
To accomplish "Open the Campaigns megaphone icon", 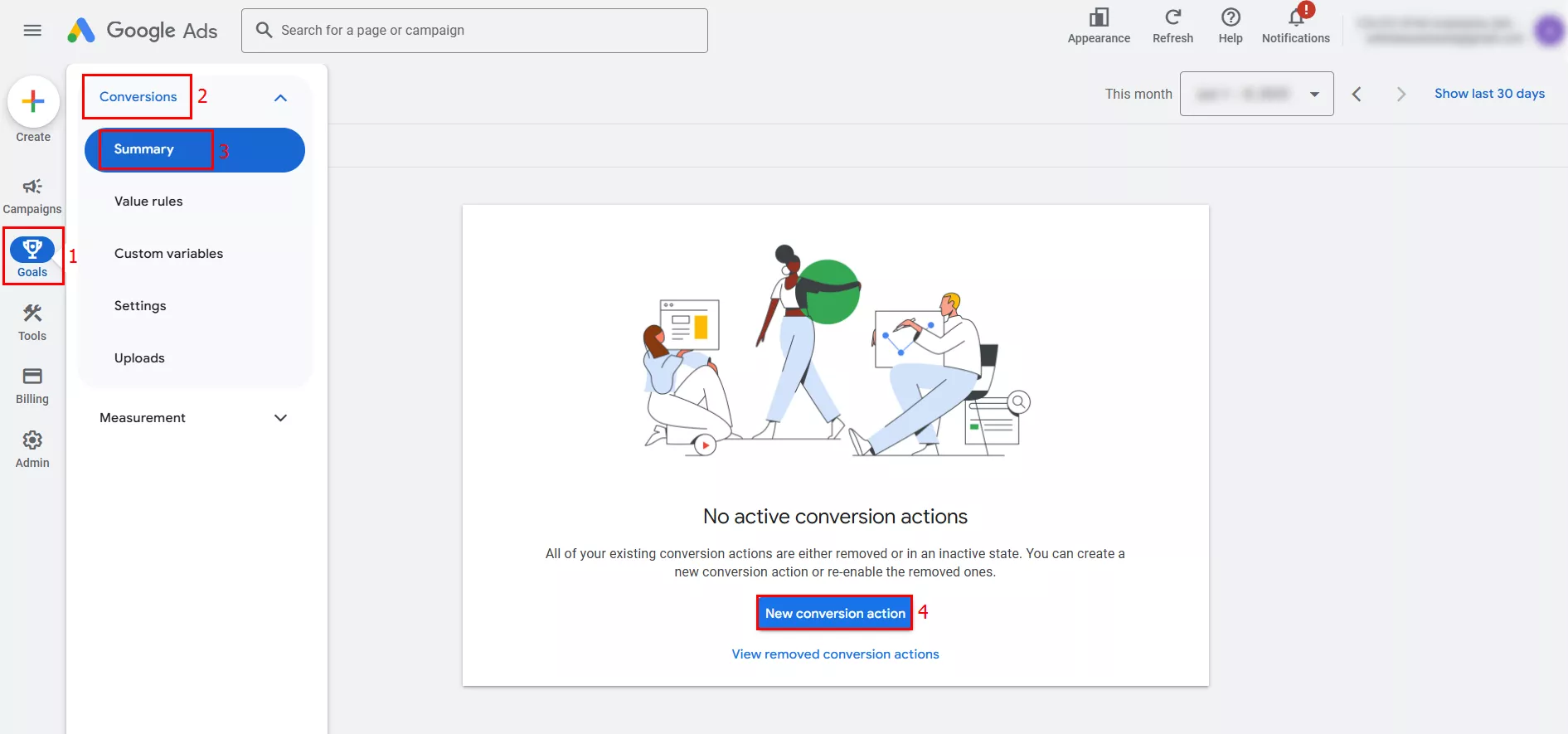I will pos(32,187).
